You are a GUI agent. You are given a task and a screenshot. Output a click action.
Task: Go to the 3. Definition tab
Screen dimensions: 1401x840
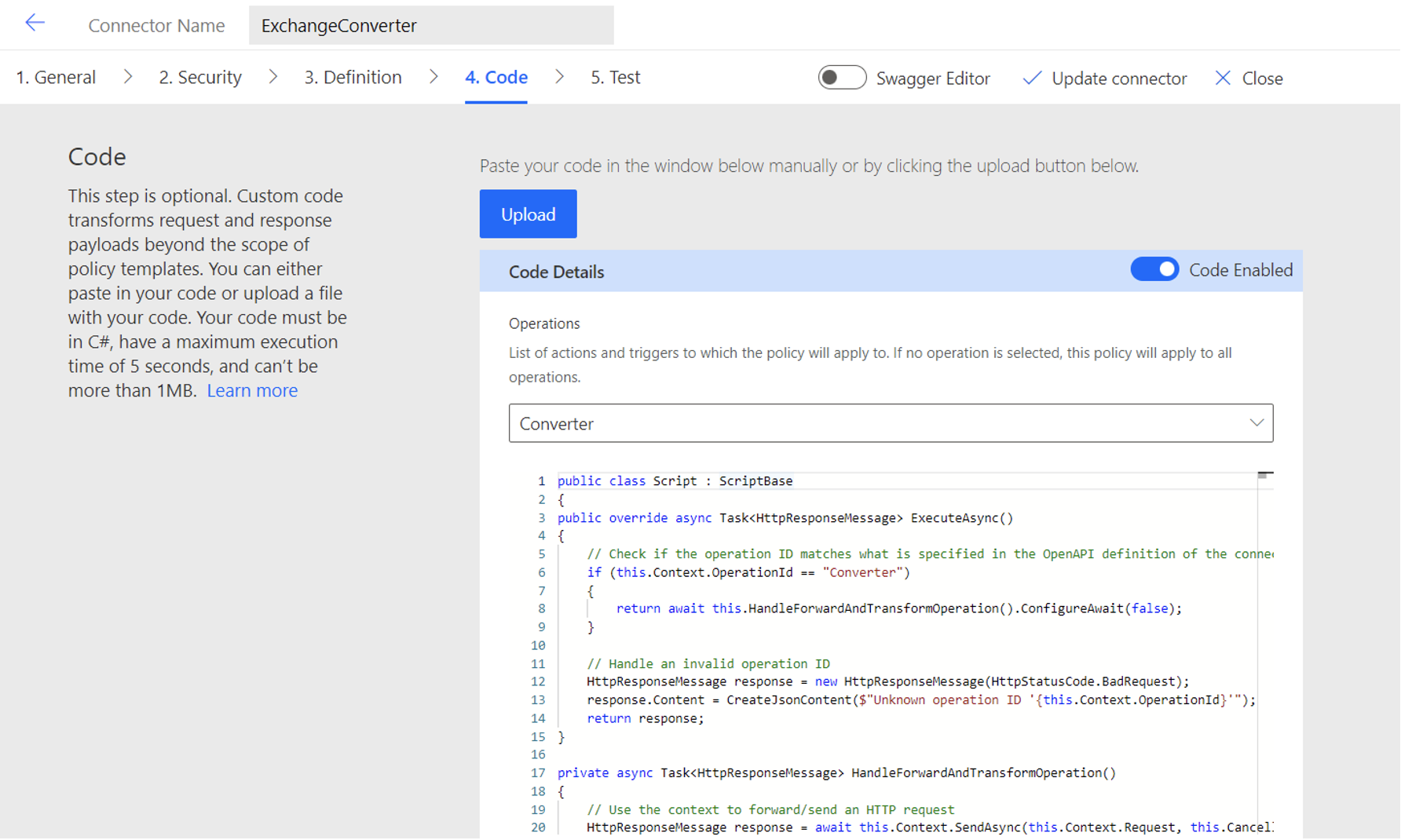(353, 77)
